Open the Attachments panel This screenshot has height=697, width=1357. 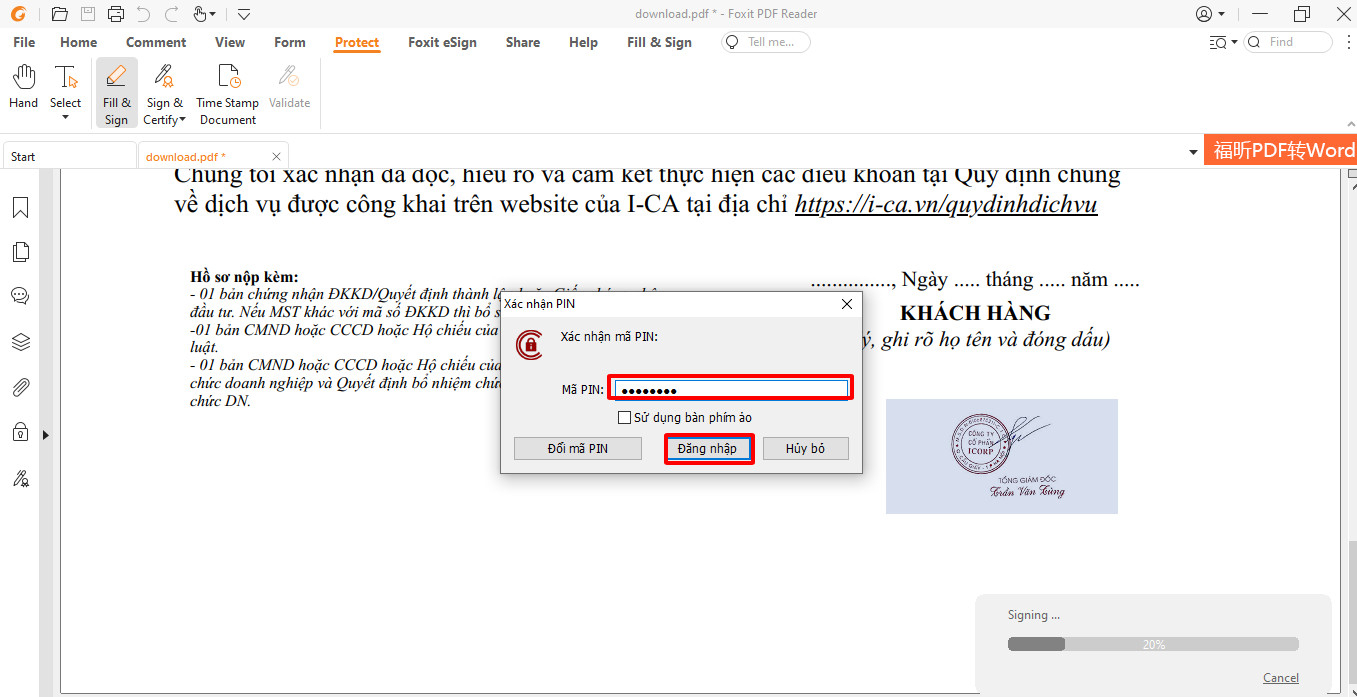[x=21, y=387]
